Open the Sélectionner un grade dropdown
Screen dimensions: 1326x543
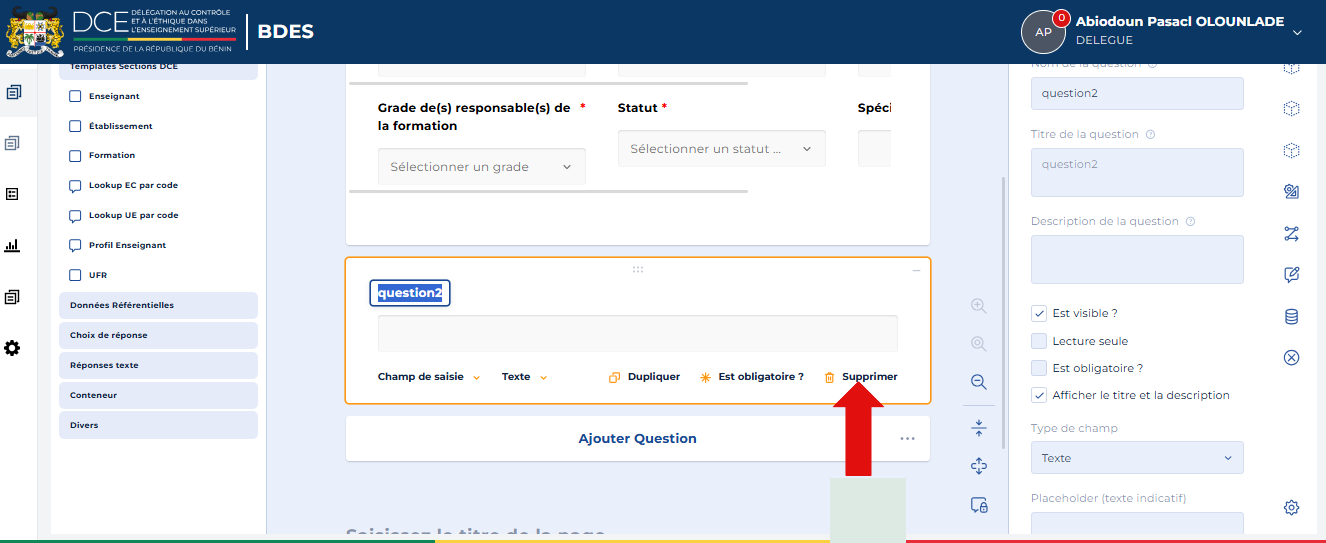482,167
